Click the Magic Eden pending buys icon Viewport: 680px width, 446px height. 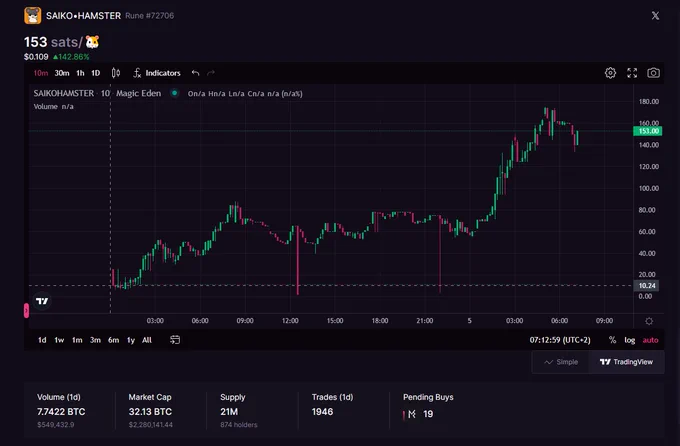pyautogui.click(x=412, y=414)
